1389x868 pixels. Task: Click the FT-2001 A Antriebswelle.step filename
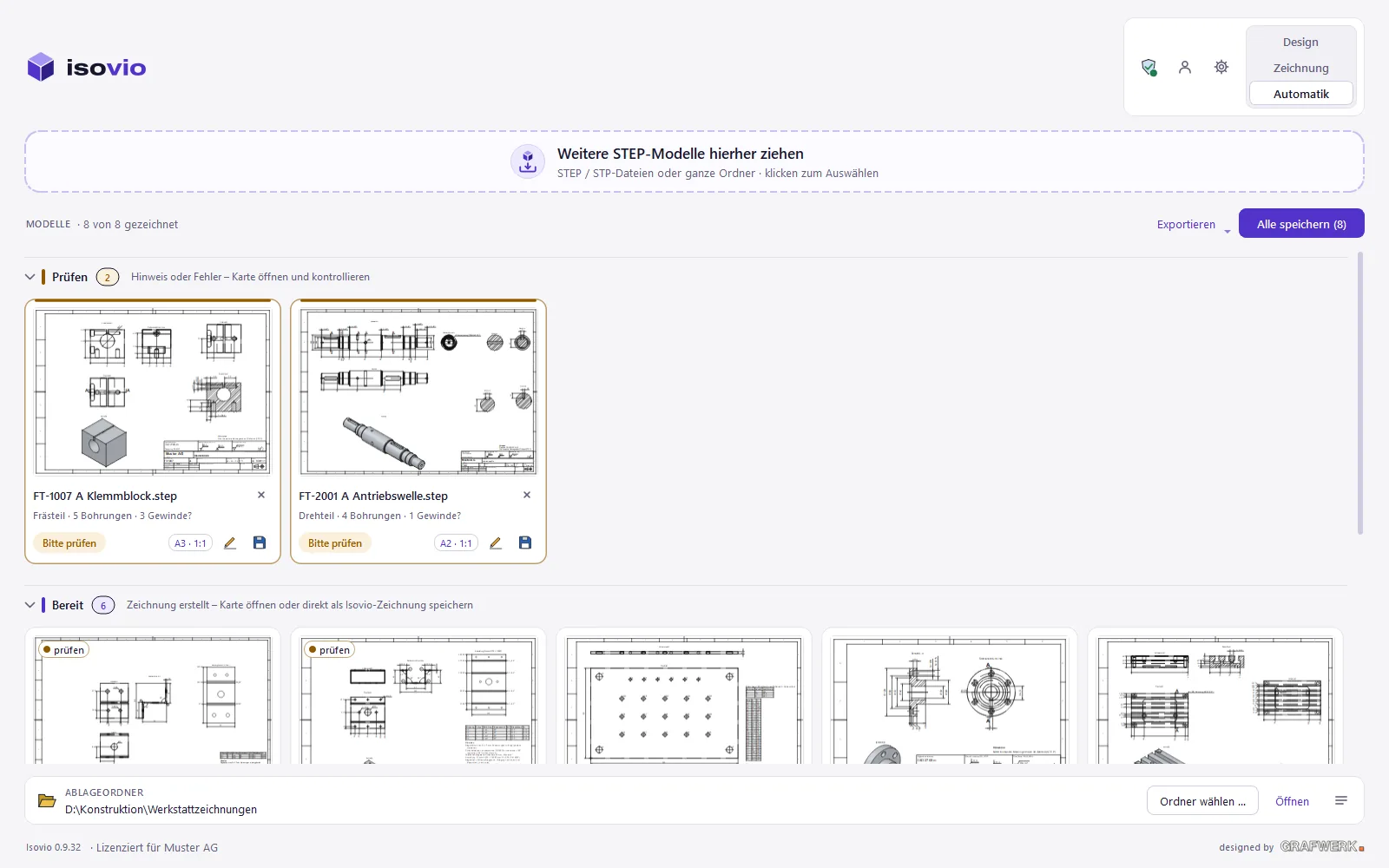373,496
